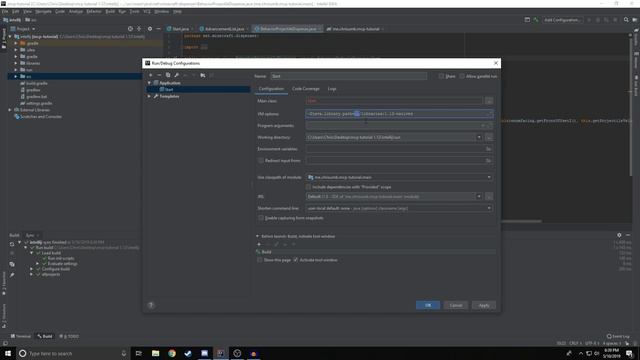Expand the src folder in project tree

[x=16, y=76]
